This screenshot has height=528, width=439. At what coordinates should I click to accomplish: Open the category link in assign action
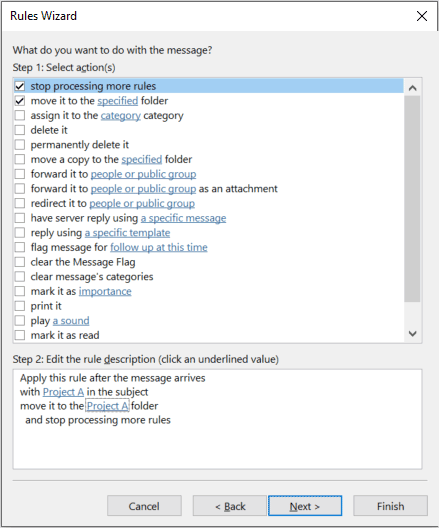(x=121, y=116)
